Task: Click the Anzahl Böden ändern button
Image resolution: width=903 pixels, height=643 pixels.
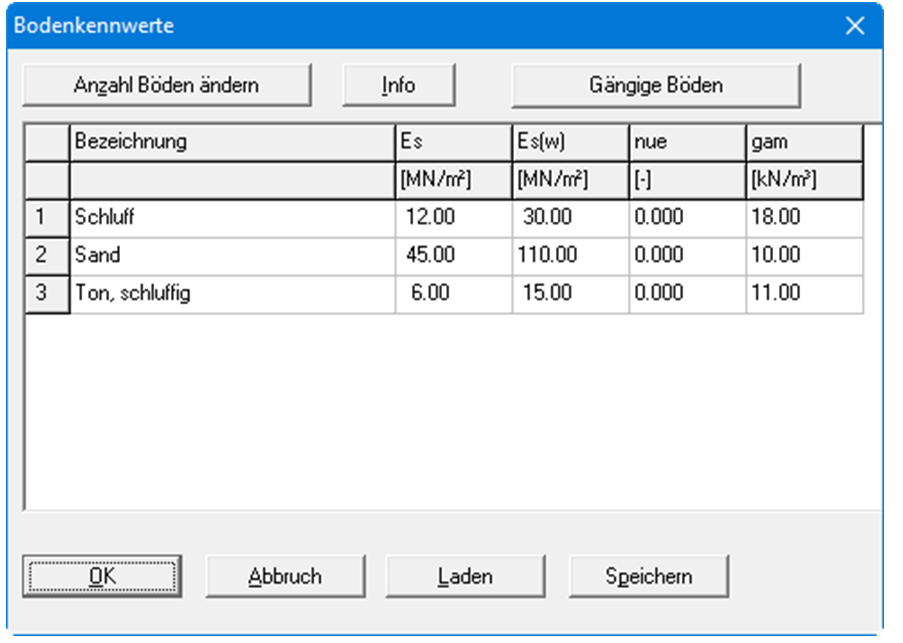Action: pos(166,85)
